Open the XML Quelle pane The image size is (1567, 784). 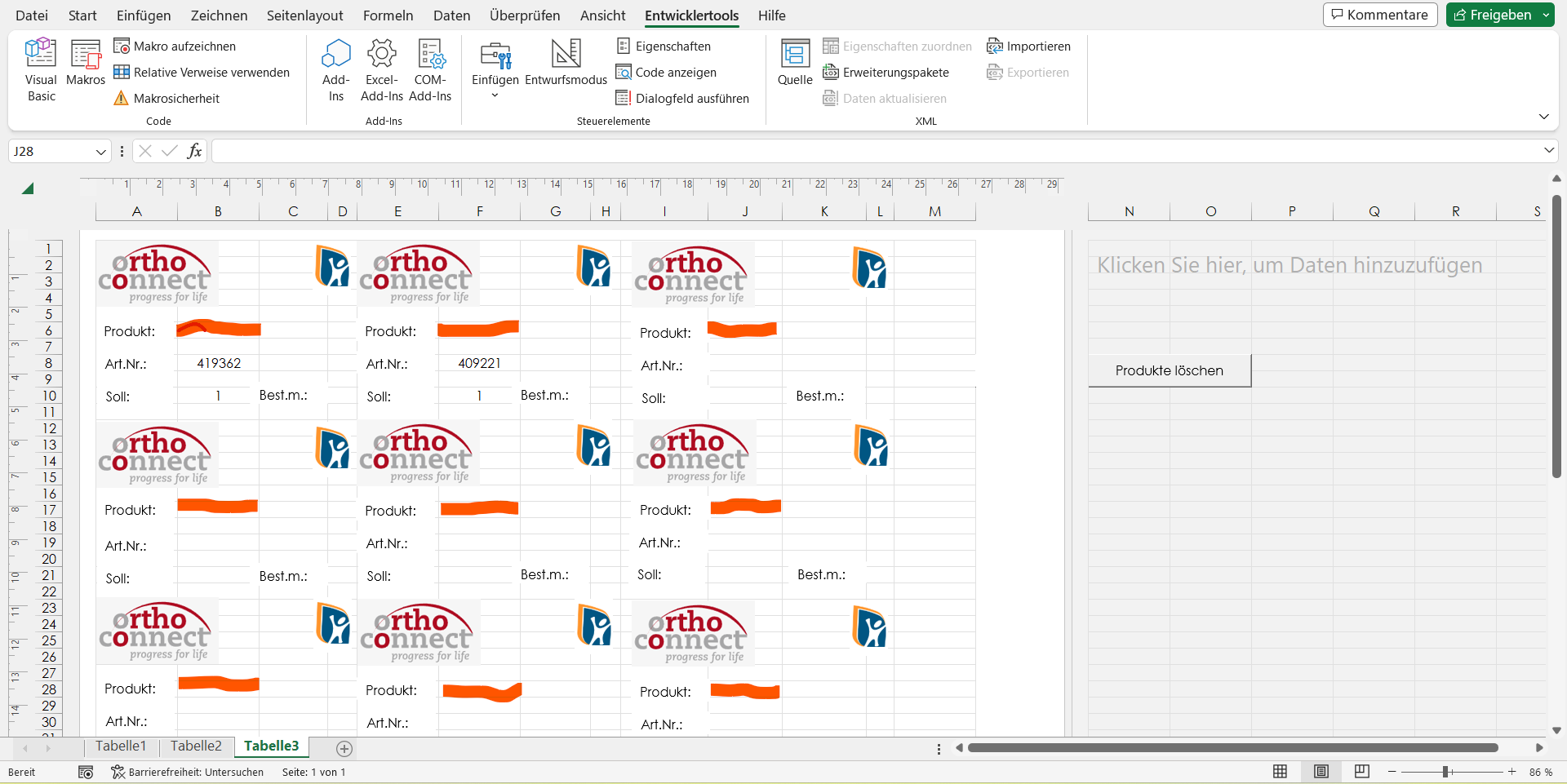pos(795,64)
